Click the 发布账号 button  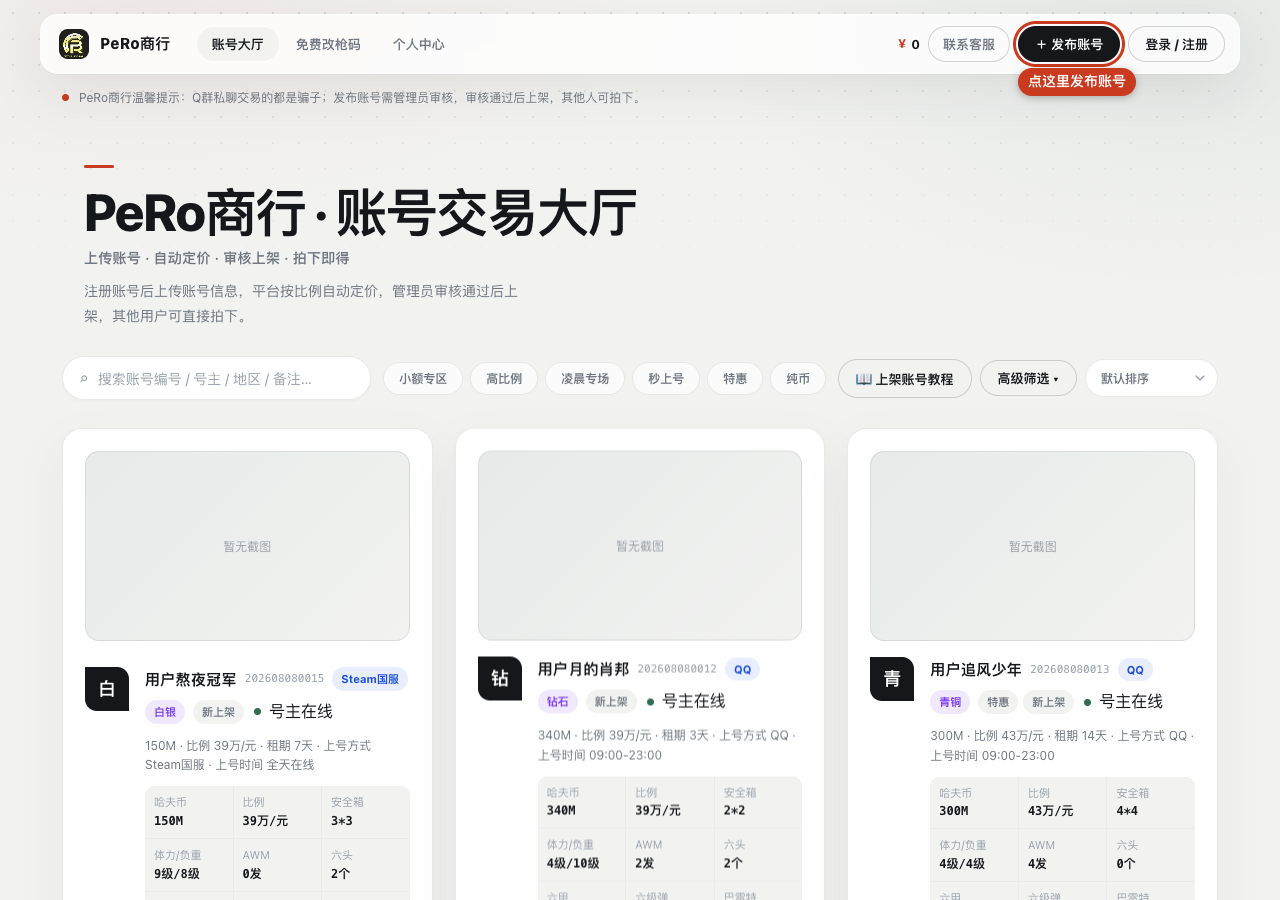pos(1070,44)
